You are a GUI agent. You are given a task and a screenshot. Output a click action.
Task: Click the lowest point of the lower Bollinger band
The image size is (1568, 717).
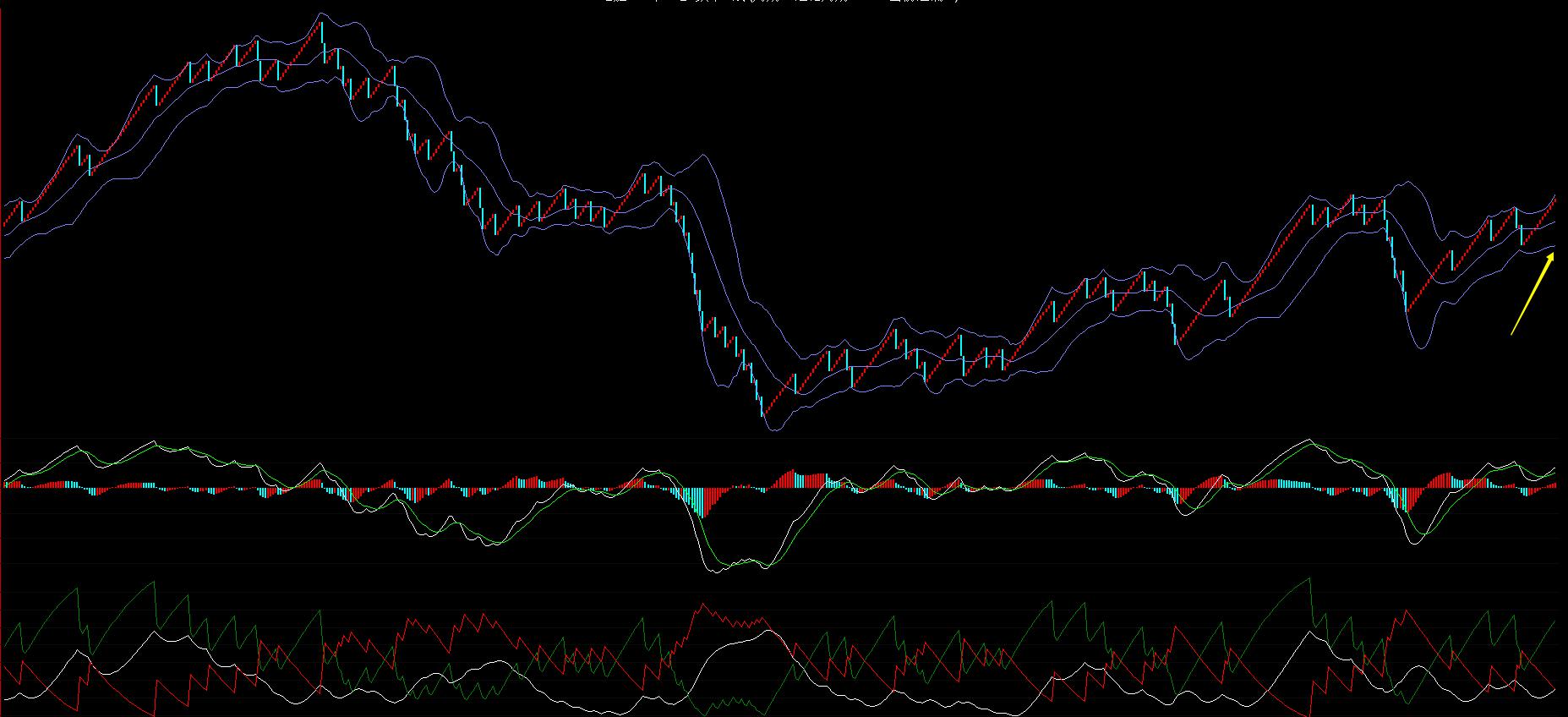(773, 430)
